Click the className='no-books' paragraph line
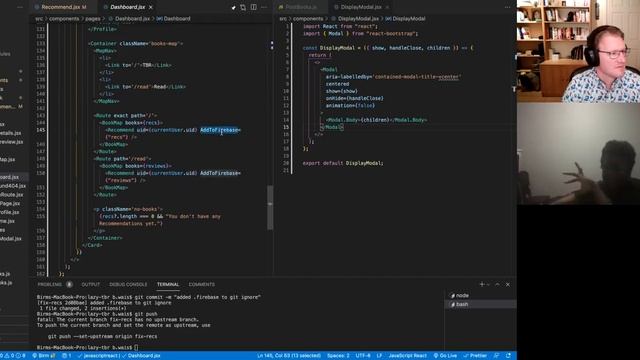640x360 pixels. [x=128, y=209]
